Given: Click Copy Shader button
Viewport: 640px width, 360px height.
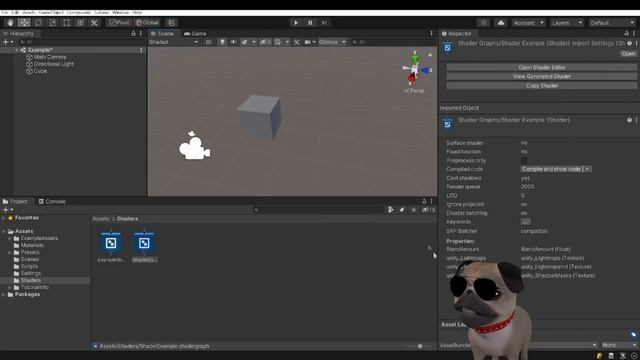Looking at the screenshot, I should tap(542, 86).
